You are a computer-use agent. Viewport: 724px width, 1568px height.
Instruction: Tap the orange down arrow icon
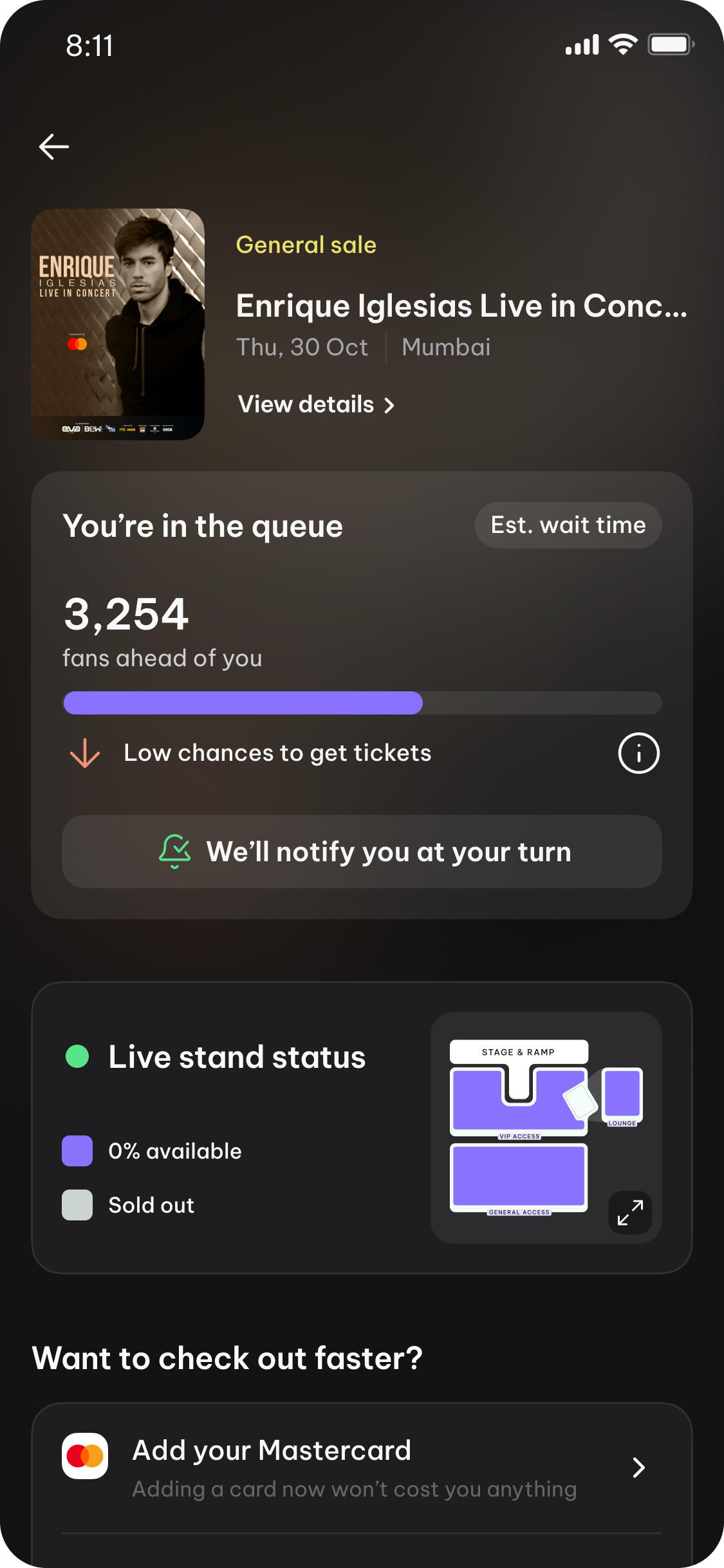click(85, 753)
